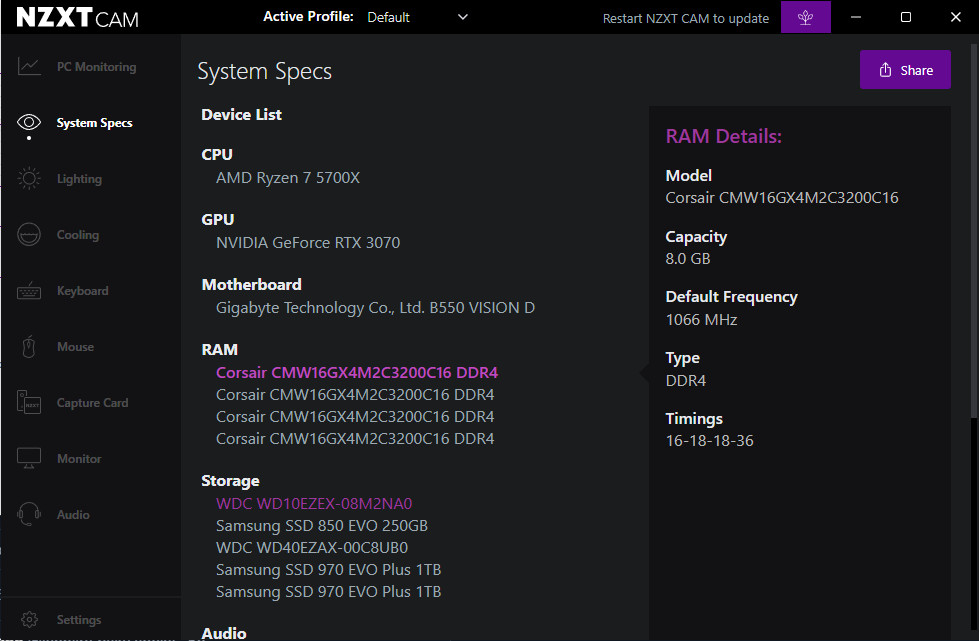Select Gigabyte B550 VISION D motherboard
Screen dimensions: 979x641
(x=375, y=308)
